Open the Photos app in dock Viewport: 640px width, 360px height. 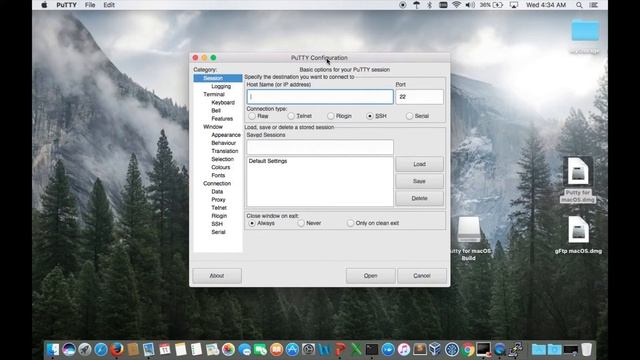(229, 349)
